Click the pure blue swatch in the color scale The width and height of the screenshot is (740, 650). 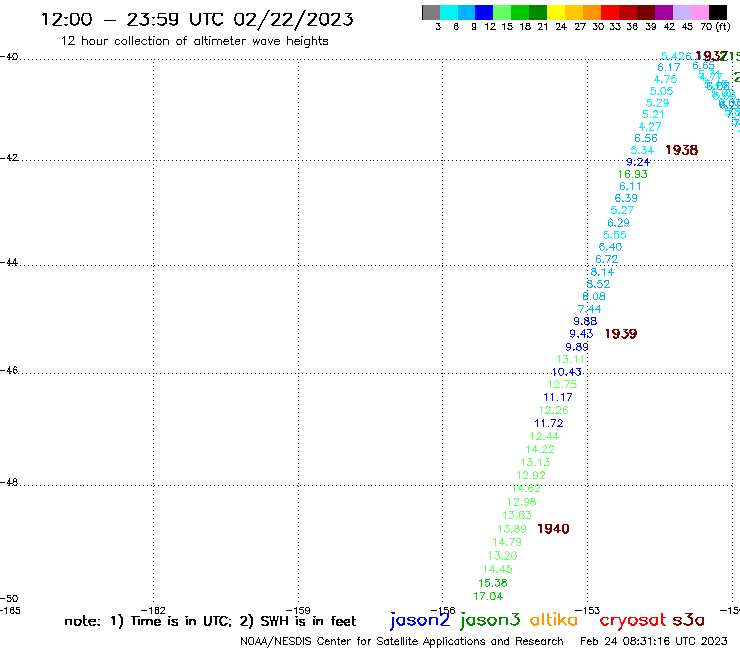[484, 12]
